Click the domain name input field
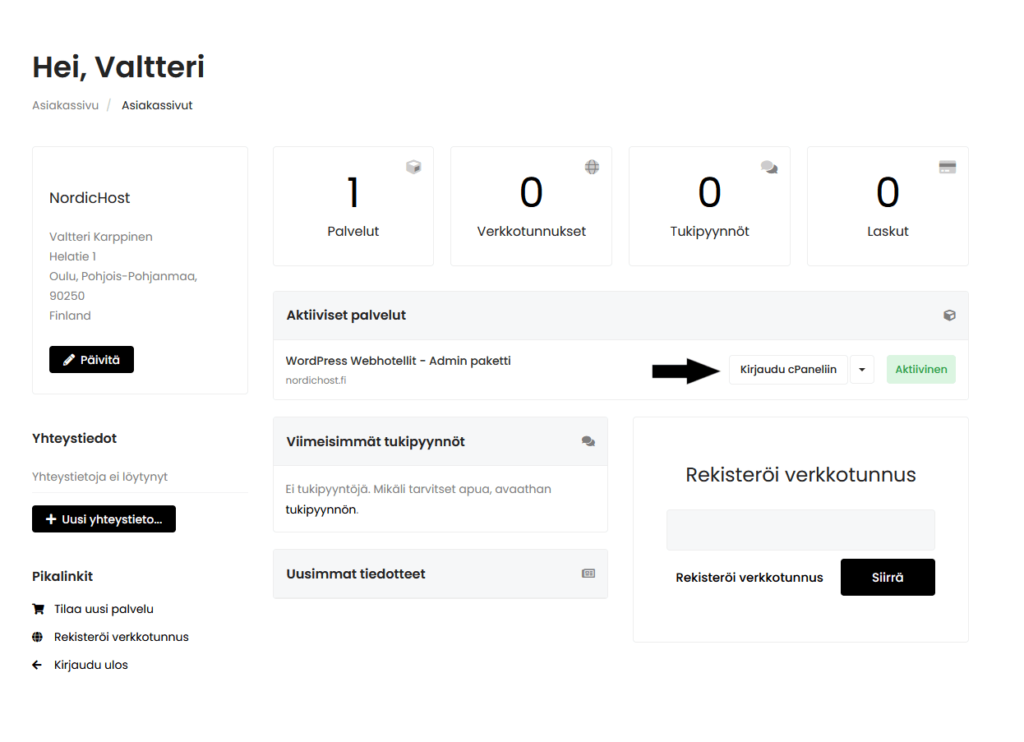The height and width of the screenshot is (742, 1024). 800,530
